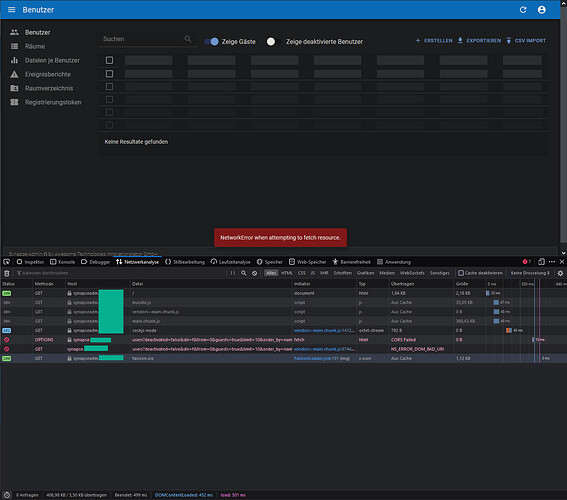
Task: Open the hamburger menu in the header
Action: tap(12, 10)
